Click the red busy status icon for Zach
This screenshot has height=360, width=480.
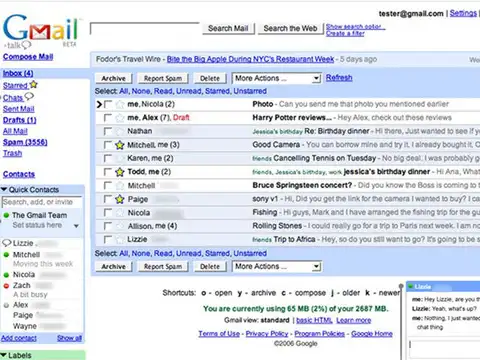pyautogui.click(x=6, y=286)
